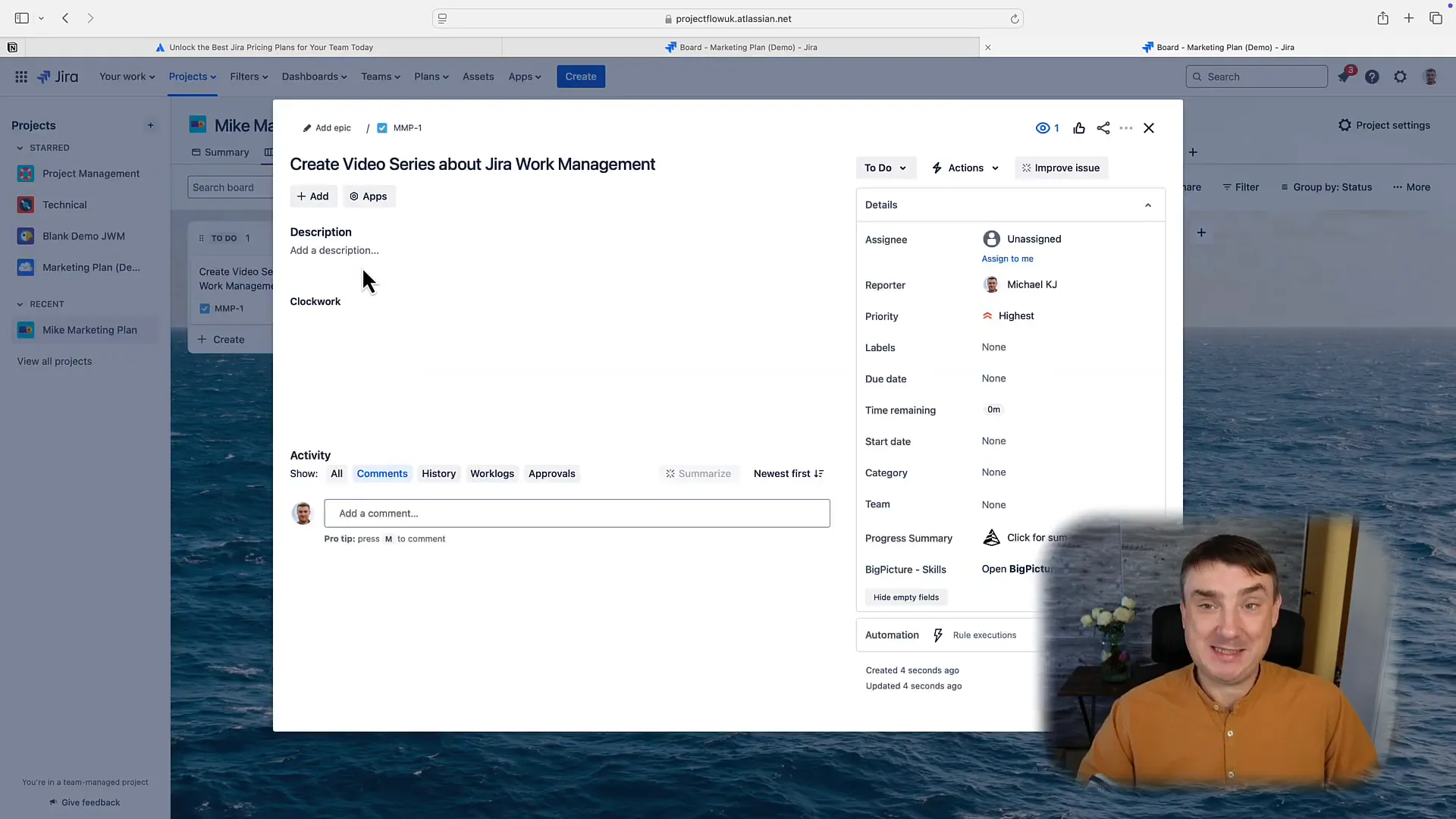1456x819 pixels.
Task: Open Mike Marketing Plan project
Action: (x=84, y=330)
